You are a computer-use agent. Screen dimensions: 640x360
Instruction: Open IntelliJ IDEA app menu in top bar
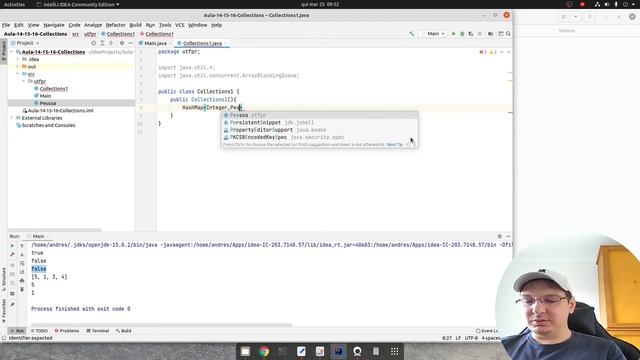(78, 4)
